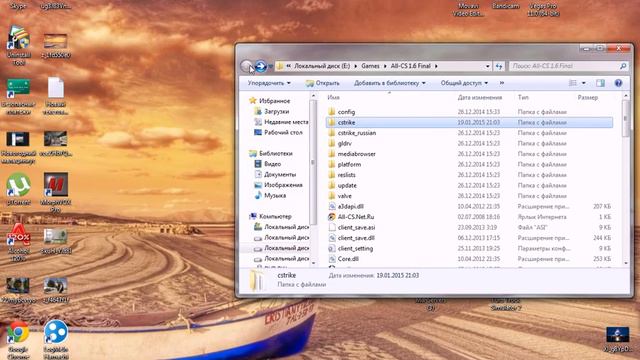Open the 'Музыка' library
The width and height of the screenshot is (640, 360).
tap(275, 196)
